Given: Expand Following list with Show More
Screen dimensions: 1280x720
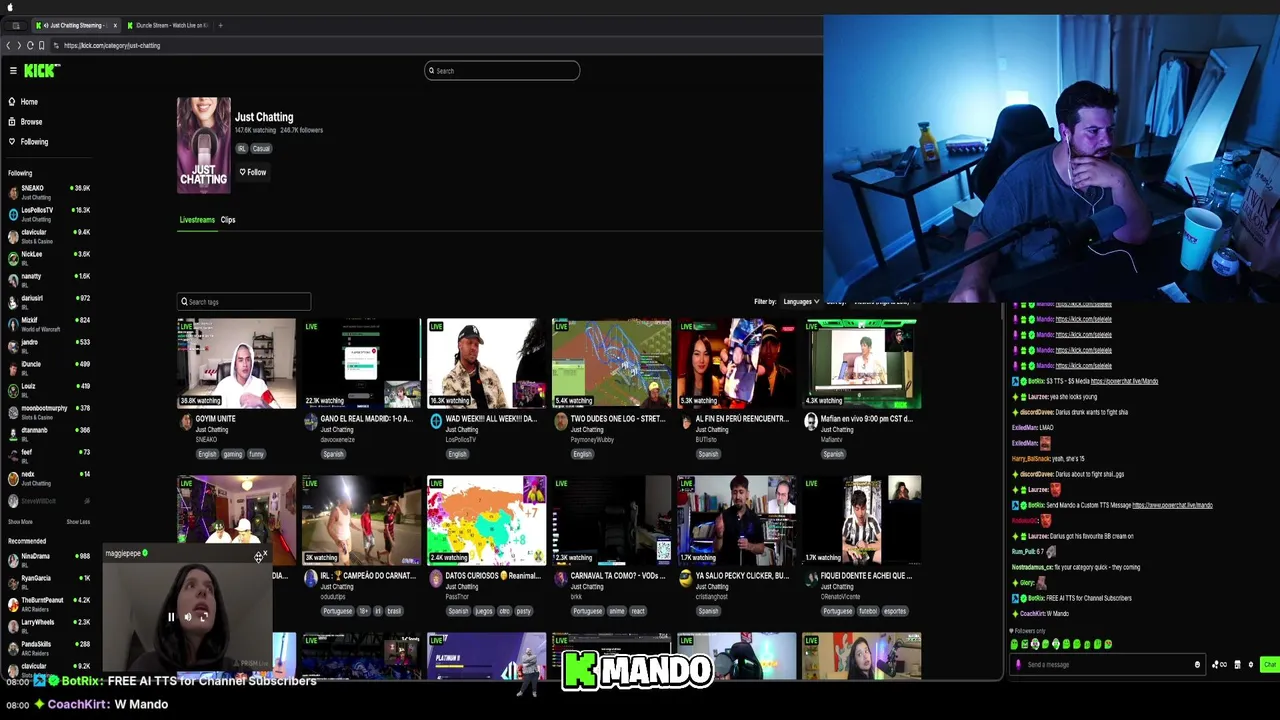Looking at the screenshot, I should pyautogui.click(x=20, y=522).
